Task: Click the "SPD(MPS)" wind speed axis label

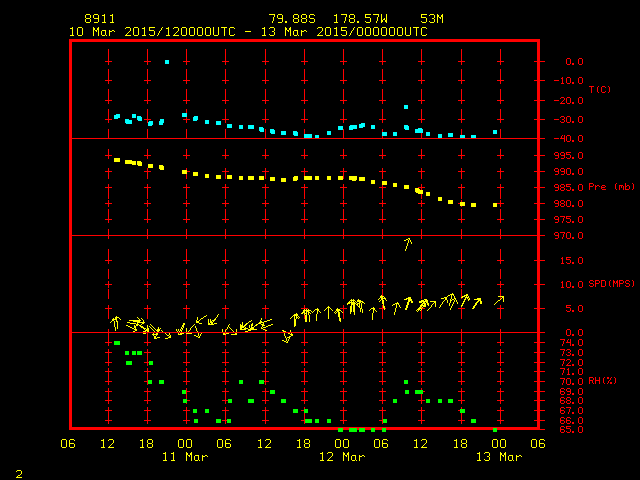Action: [x=611, y=283]
